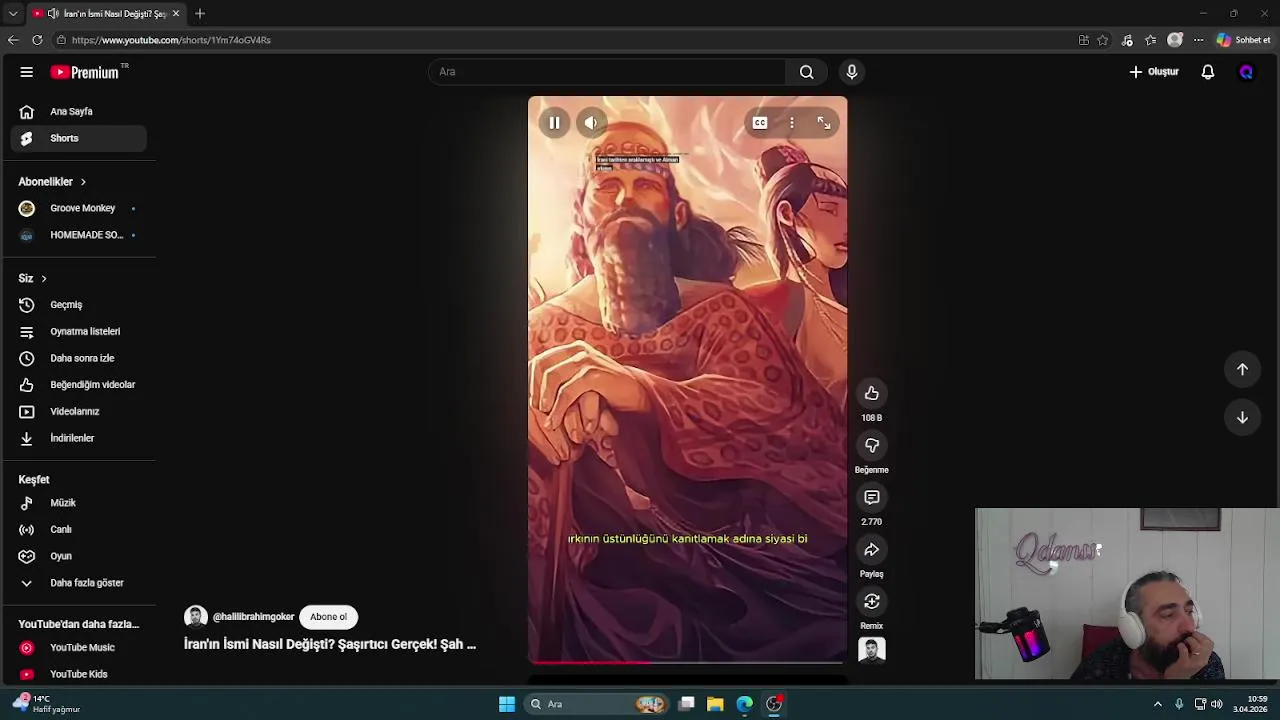Toggle closed captions on the Short

pos(760,123)
